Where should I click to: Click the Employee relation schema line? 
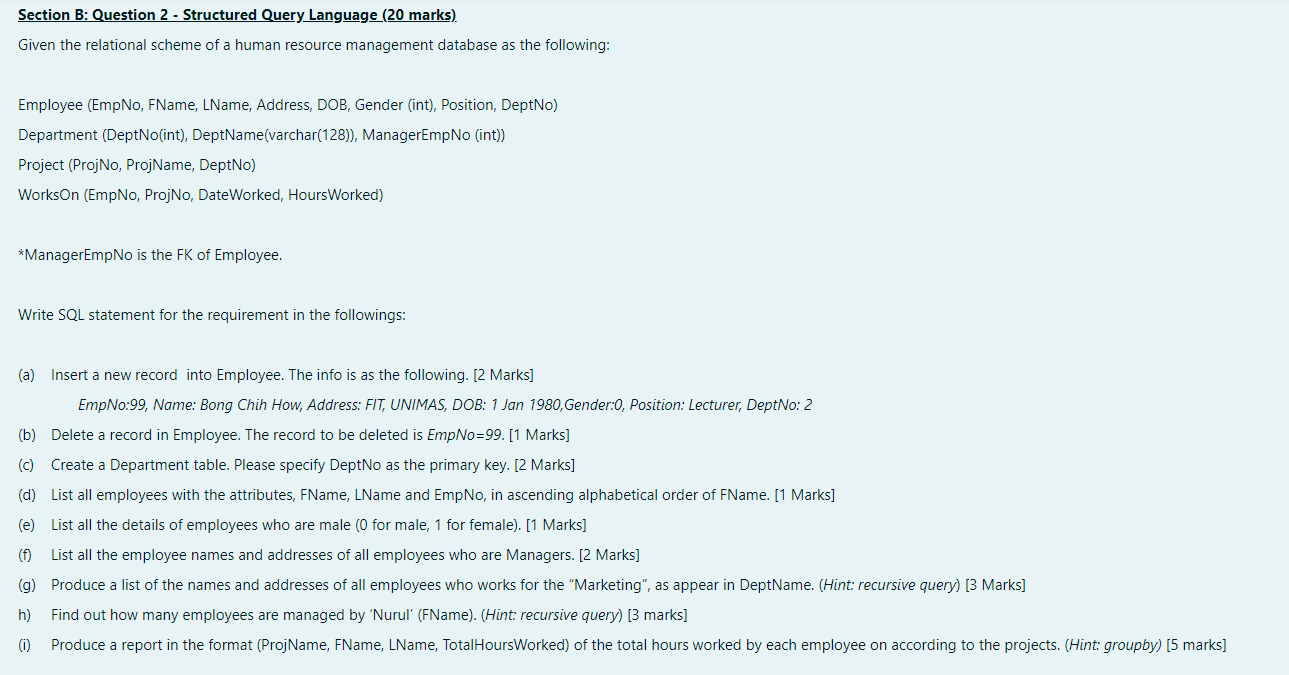point(288,105)
